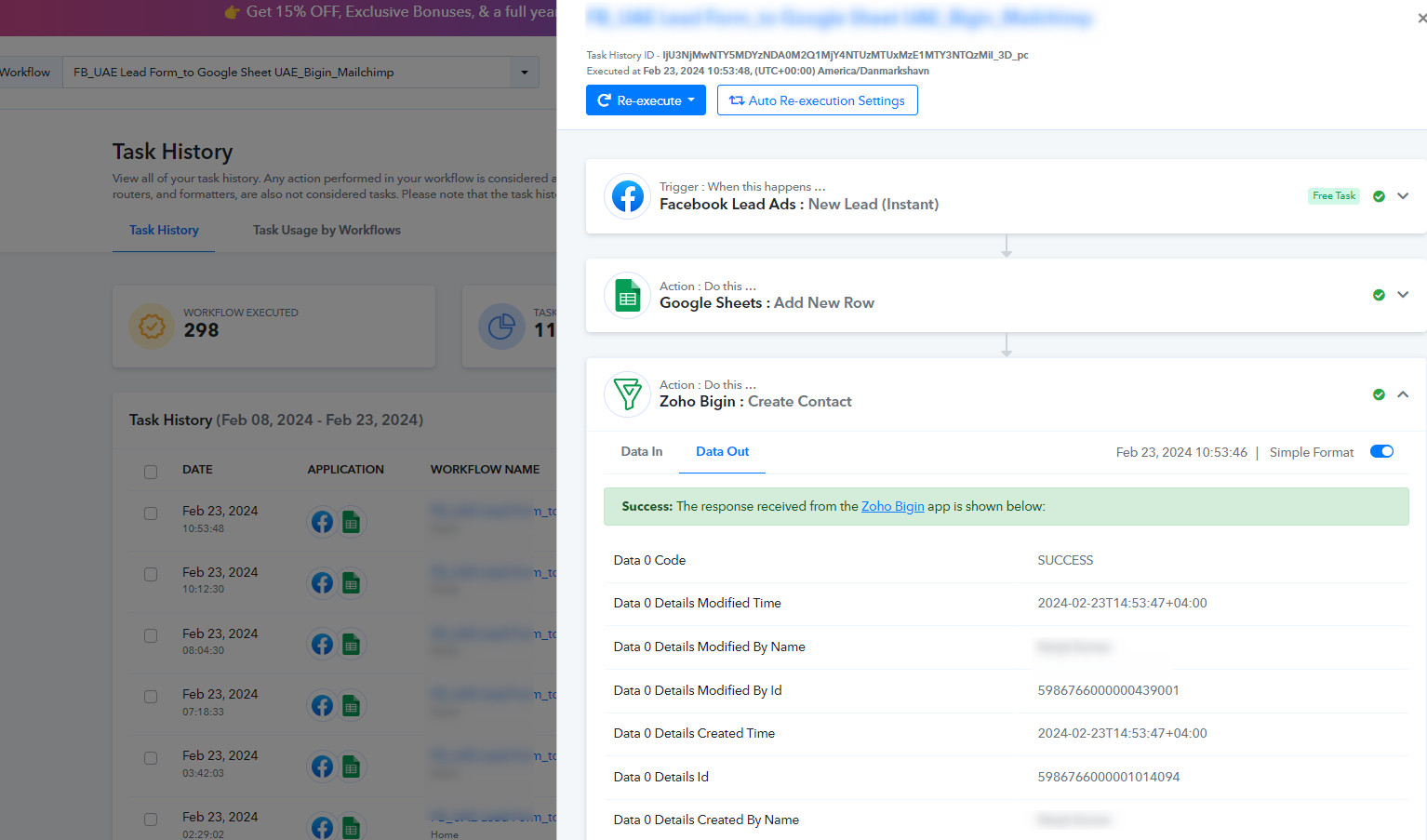Click the Google Sheets icon in 10:53:48 row
Viewport: 1427px width, 840px height.
[x=351, y=522]
